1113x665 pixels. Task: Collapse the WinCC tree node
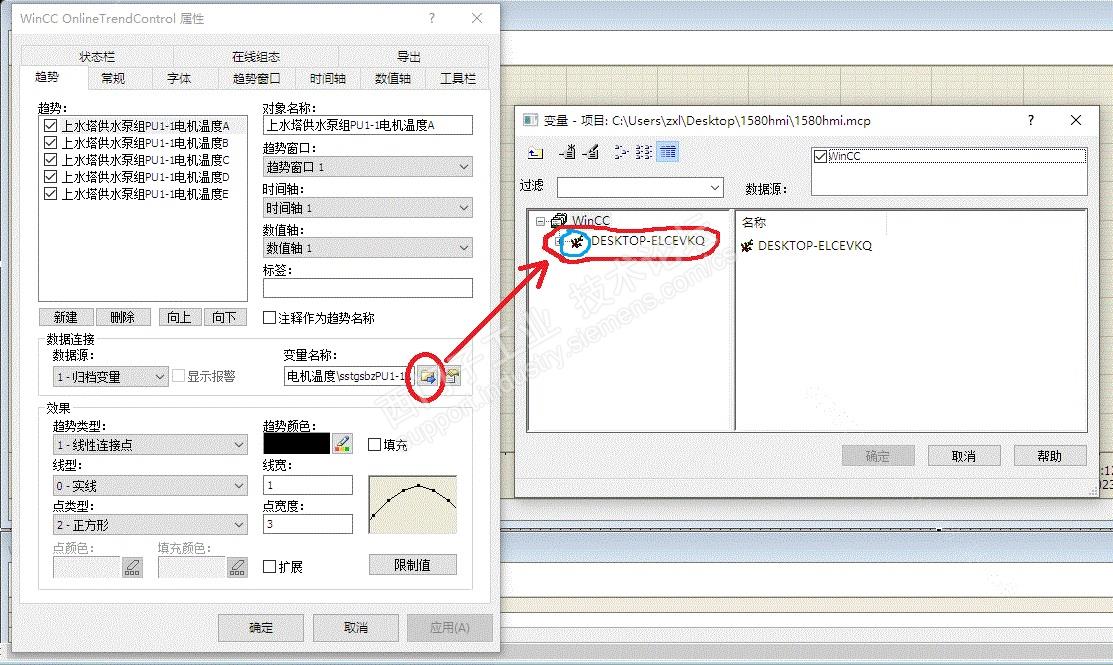(540, 221)
